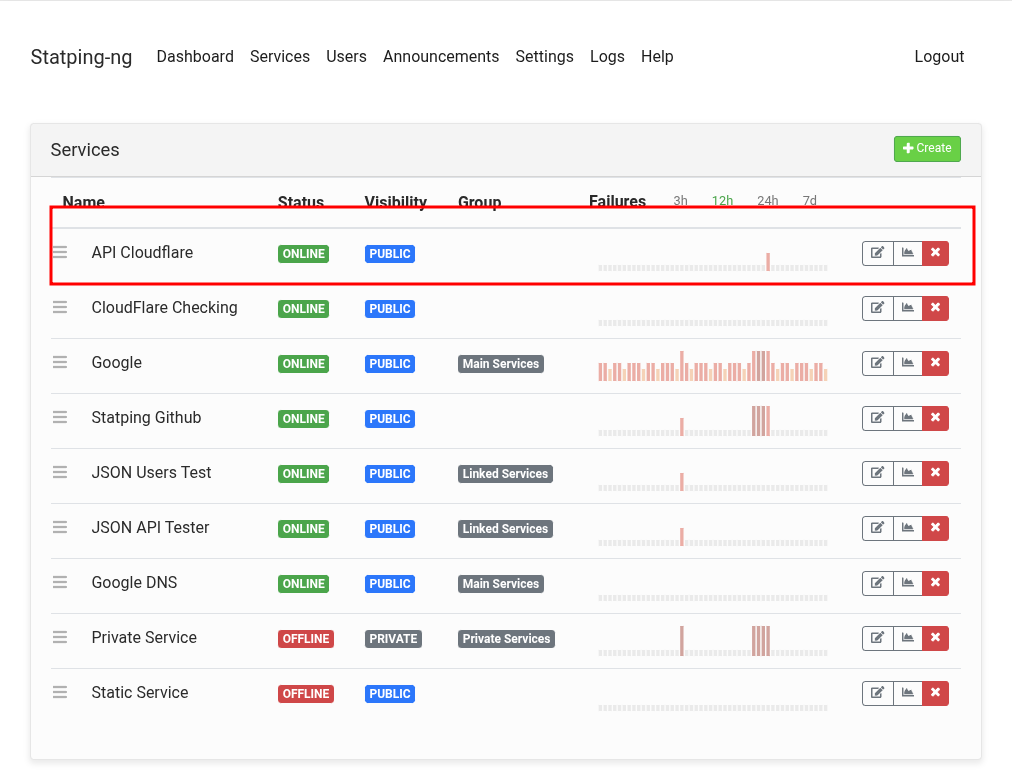Viewport: 1012px width, 772px height.
Task: Log out using the Logout link
Action: click(939, 57)
